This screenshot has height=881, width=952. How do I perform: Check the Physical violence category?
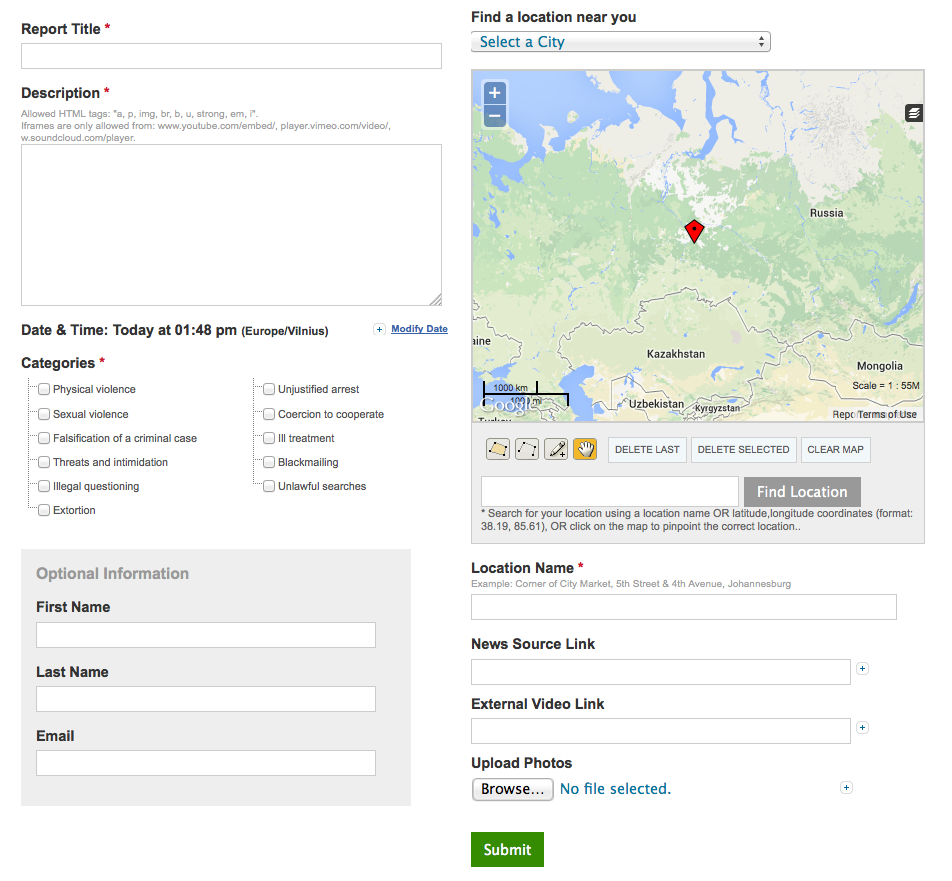coord(44,389)
